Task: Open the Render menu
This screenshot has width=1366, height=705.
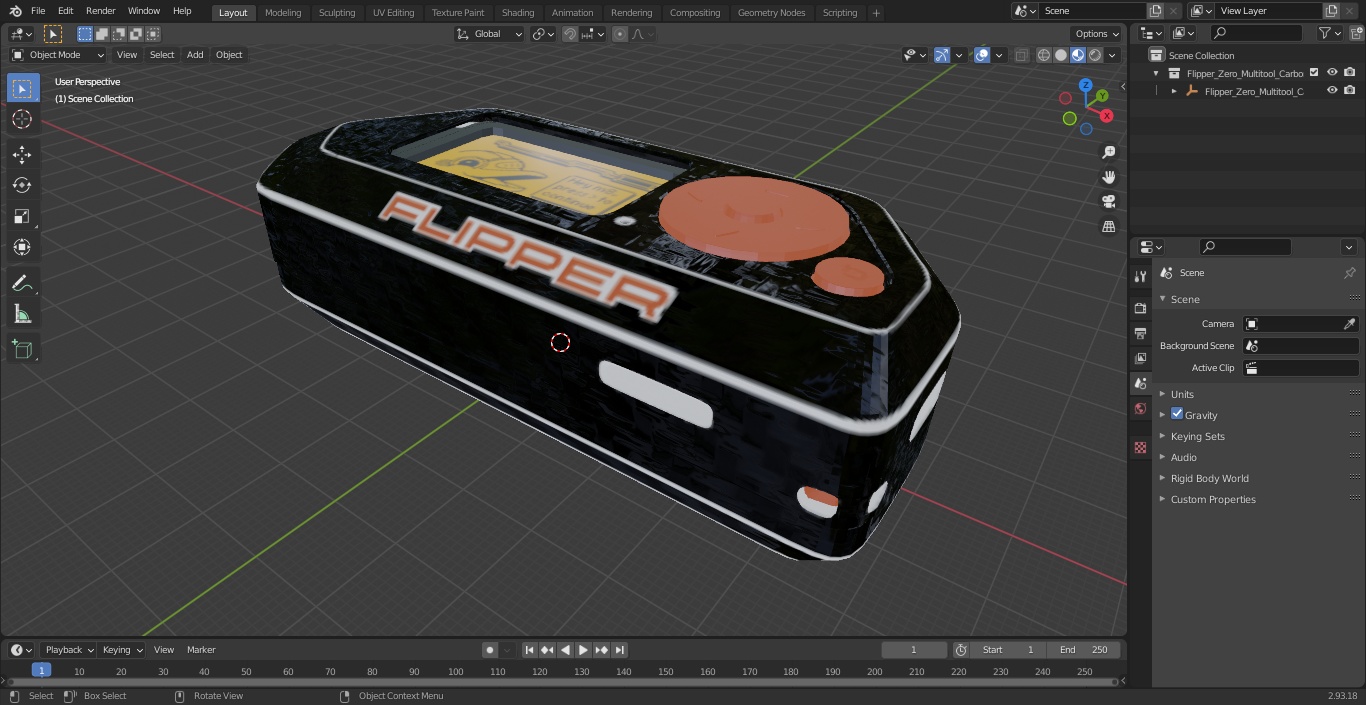Action: [x=101, y=11]
